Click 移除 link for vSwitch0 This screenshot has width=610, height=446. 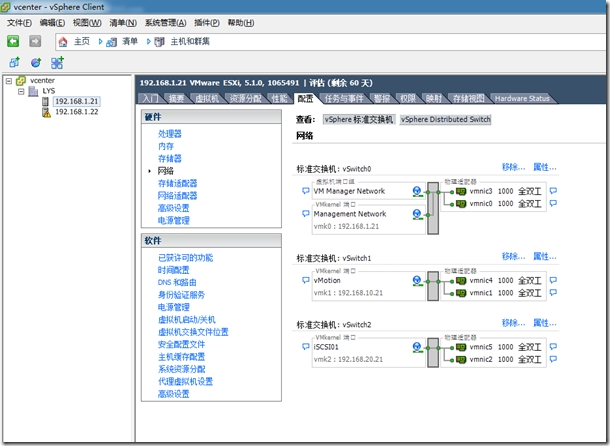pyautogui.click(x=514, y=167)
